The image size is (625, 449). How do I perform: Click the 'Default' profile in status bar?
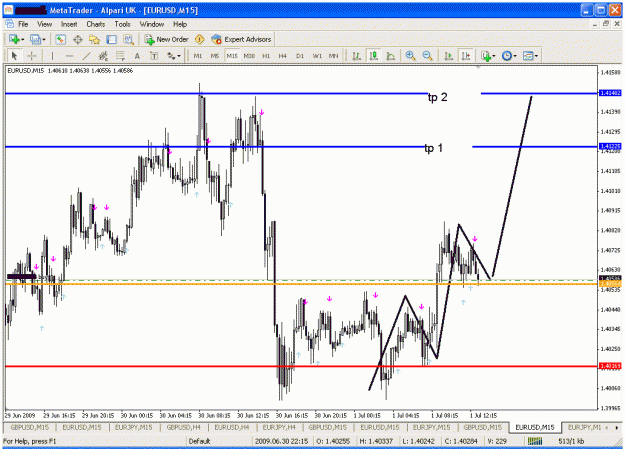tap(199, 441)
